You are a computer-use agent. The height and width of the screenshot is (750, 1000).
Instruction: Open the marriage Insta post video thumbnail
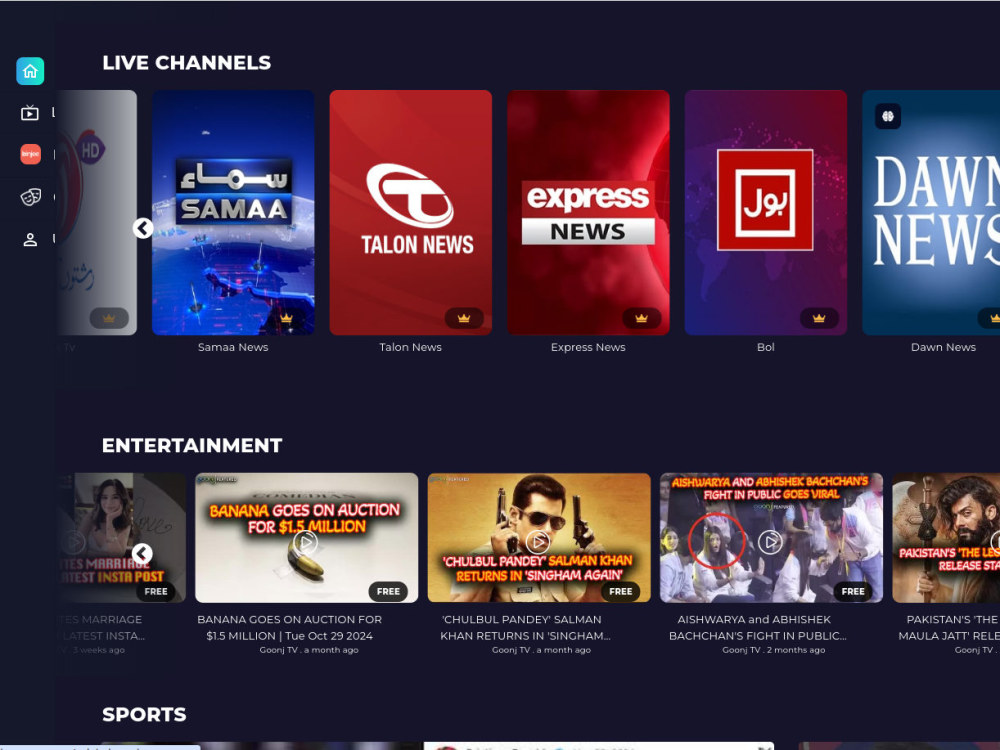coord(121,538)
